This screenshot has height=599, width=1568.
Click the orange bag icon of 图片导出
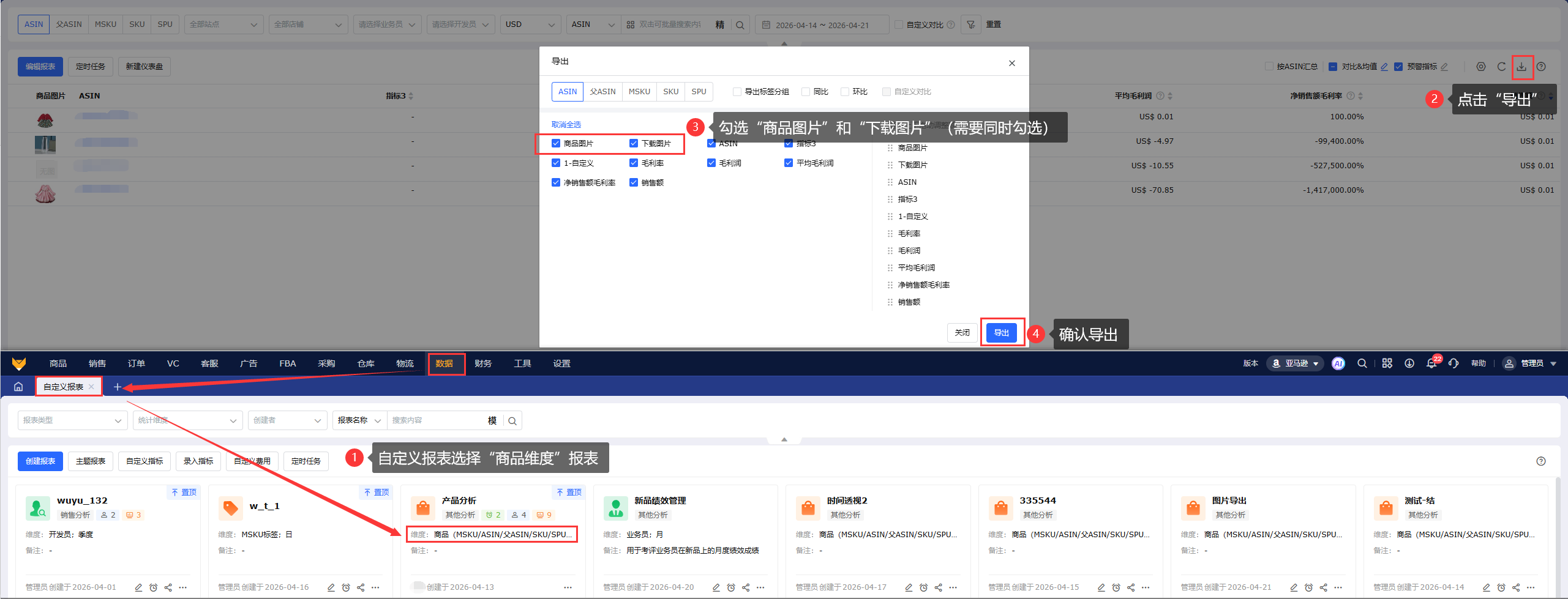tap(1193, 508)
